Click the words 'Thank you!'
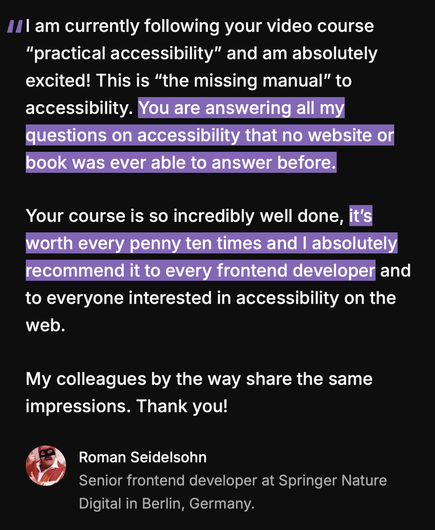 (x=182, y=406)
